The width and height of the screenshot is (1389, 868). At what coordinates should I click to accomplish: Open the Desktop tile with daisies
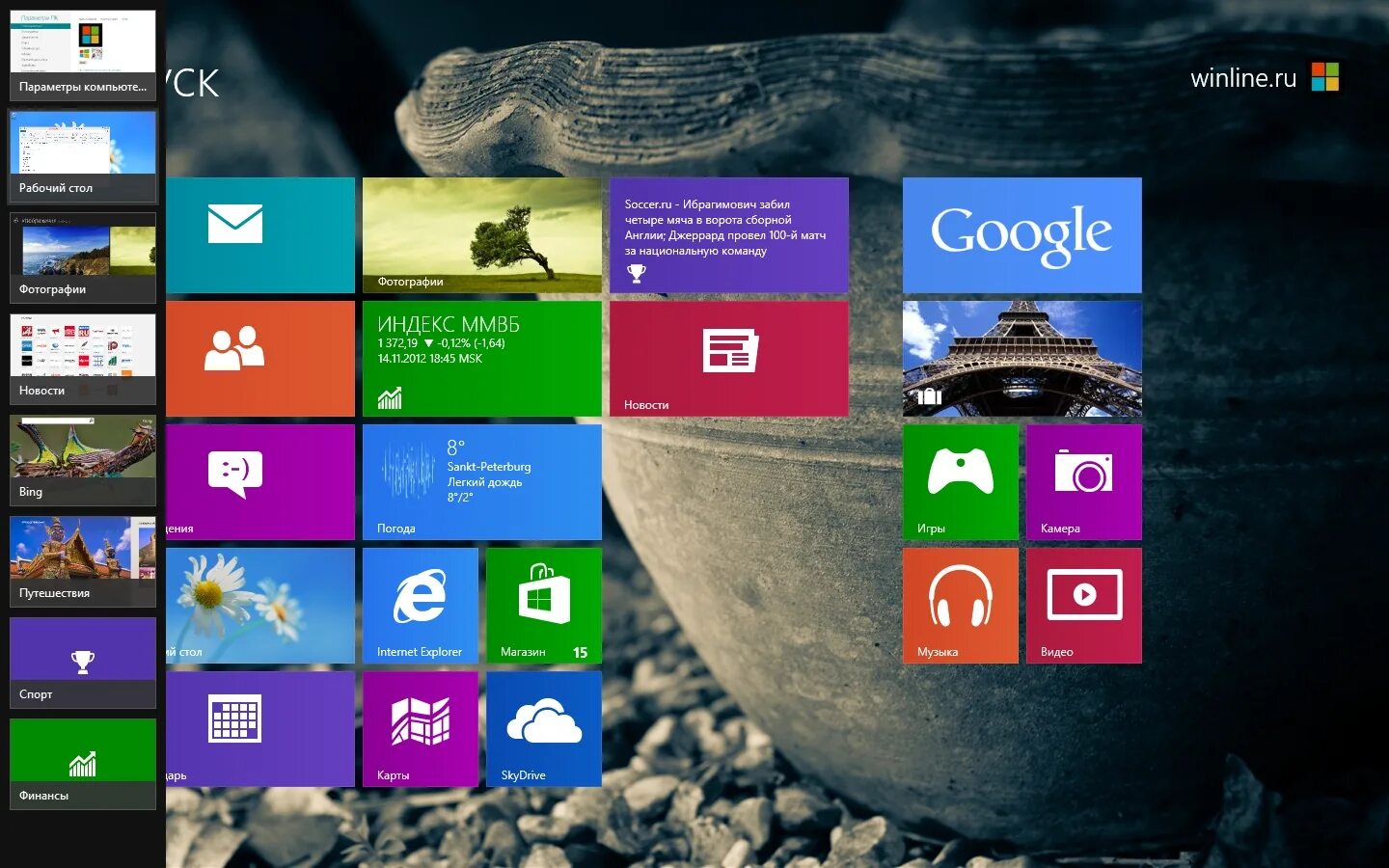tap(260, 606)
